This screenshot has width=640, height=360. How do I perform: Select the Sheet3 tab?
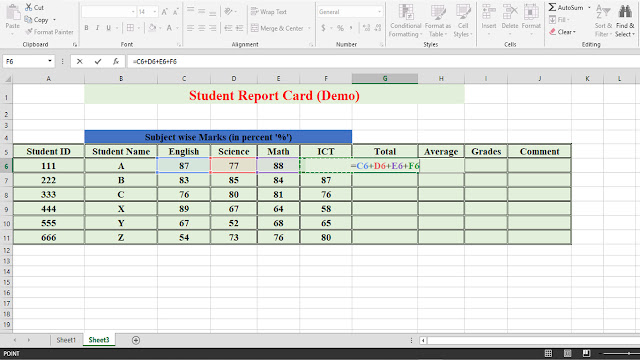(x=99, y=340)
